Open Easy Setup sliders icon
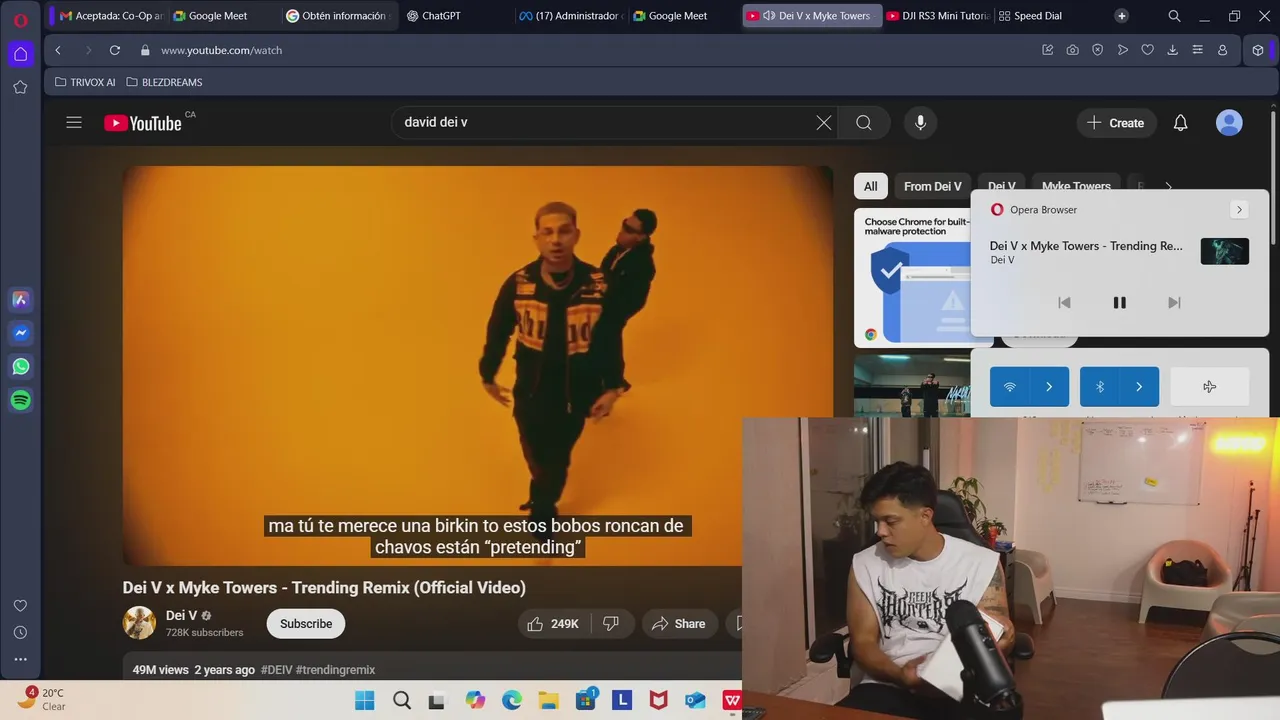This screenshot has width=1280, height=720. (x=1197, y=50)
